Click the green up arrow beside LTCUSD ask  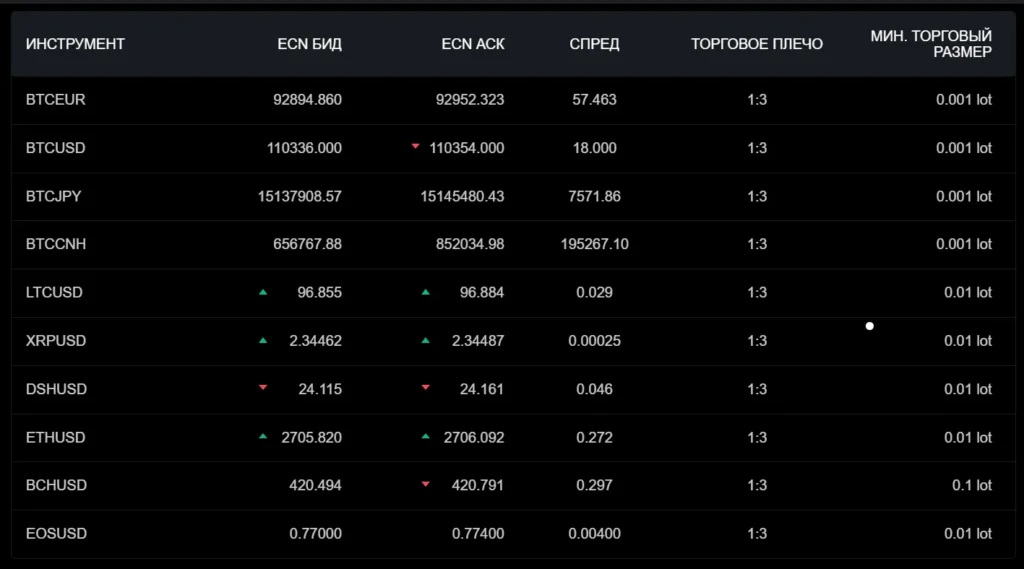click(426, 292)
